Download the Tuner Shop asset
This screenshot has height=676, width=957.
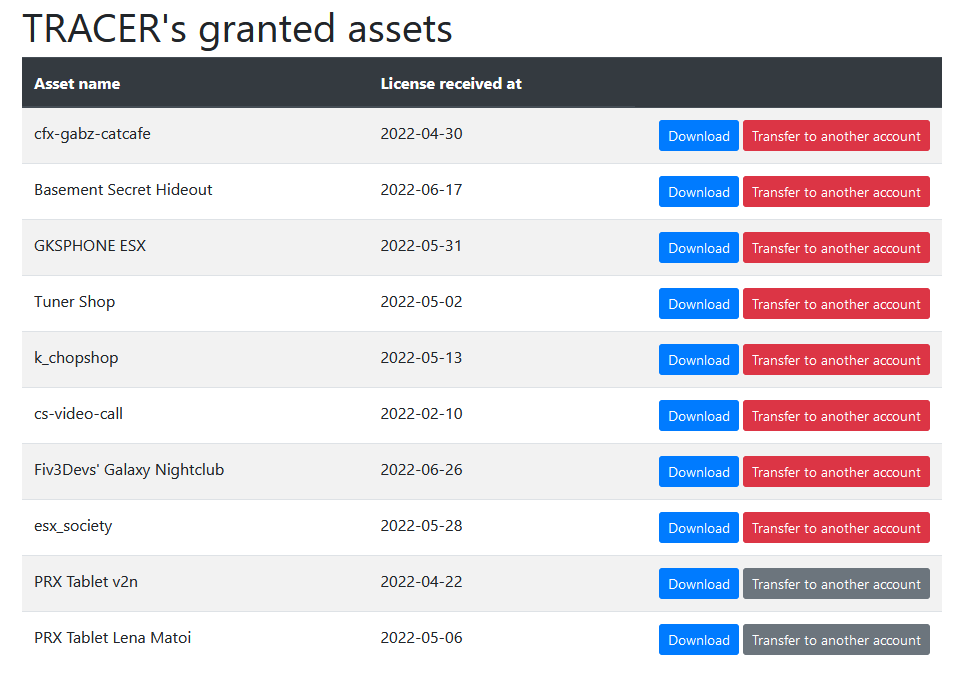[x=699, y=303]
